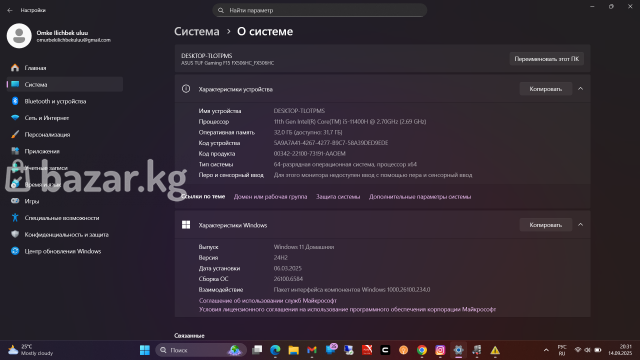Click the Специальные возможности accessibility icon
640x360 pixels.
pos(15,218)
